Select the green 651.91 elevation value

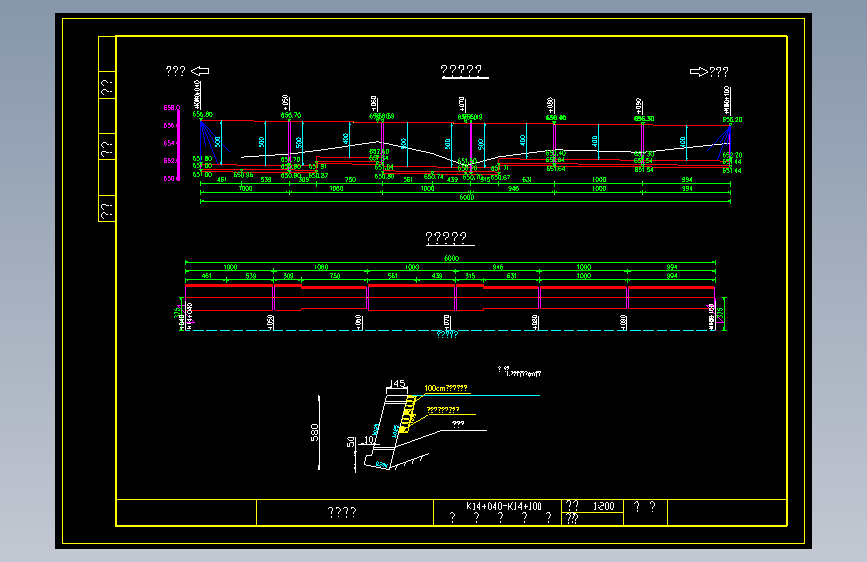click(317, 166)
